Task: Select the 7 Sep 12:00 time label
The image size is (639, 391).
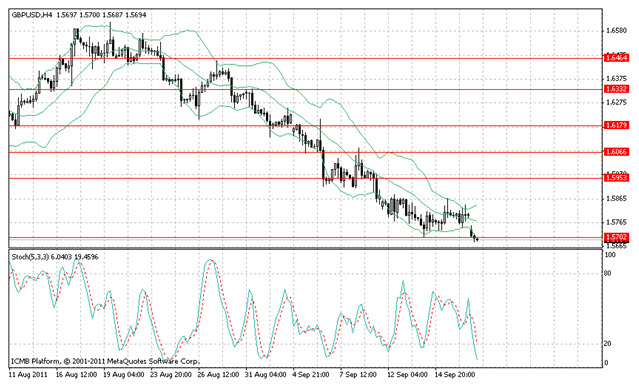Action: tap(358, 374)
